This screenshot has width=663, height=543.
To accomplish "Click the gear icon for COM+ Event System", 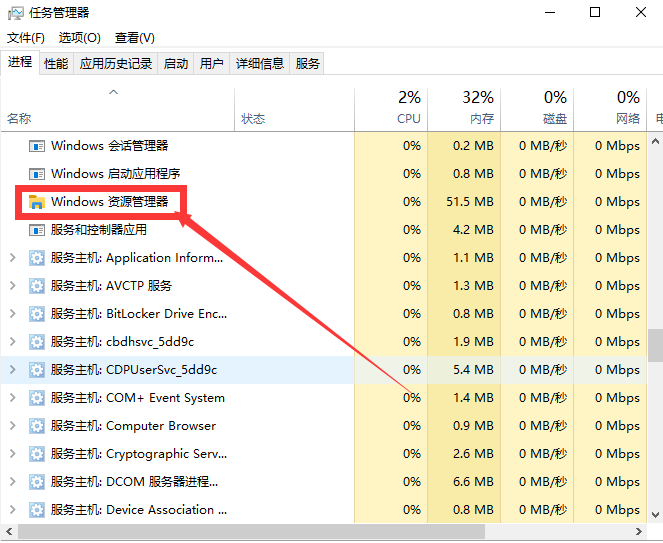I will coord(37,398).
